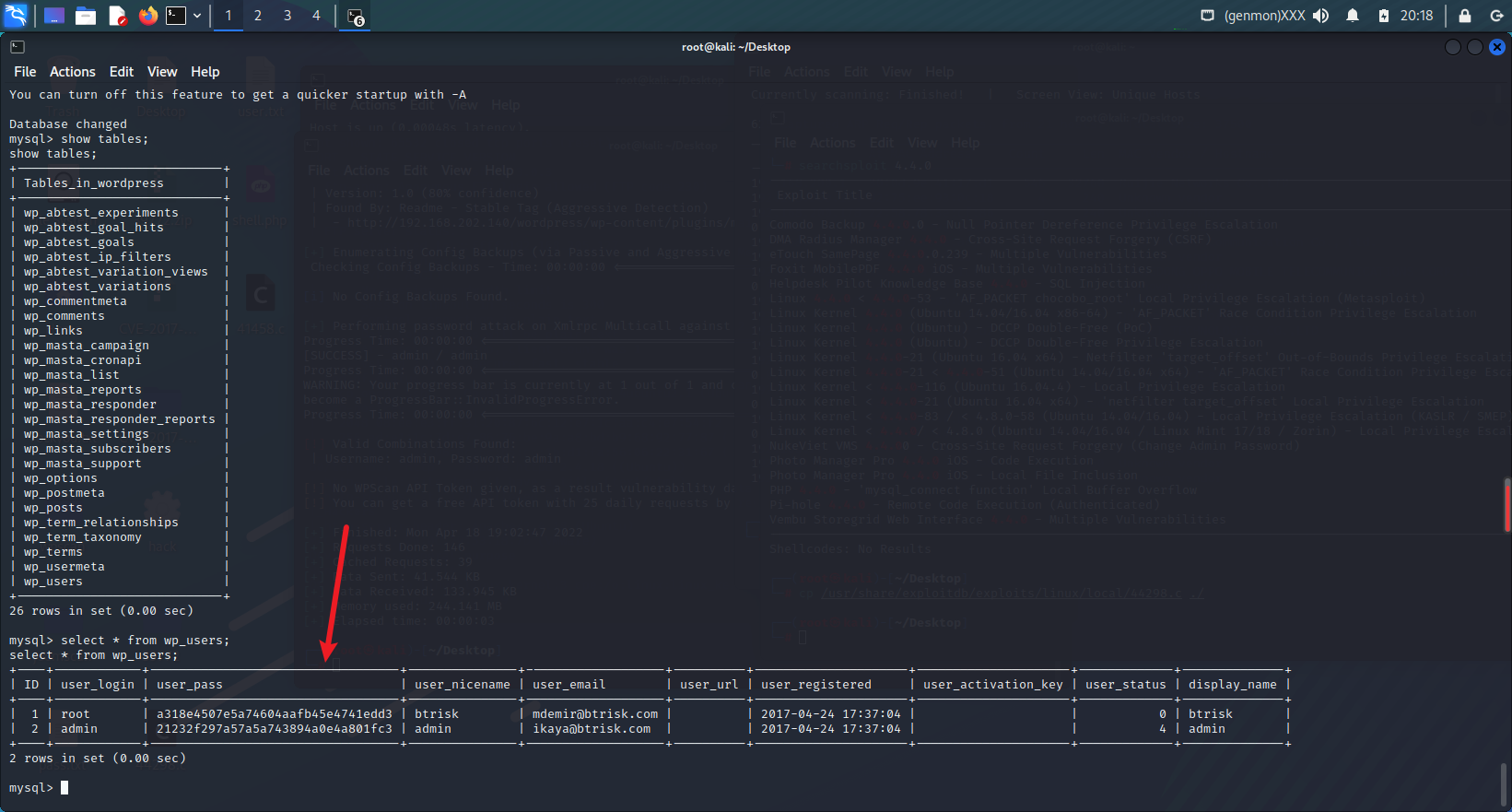Viewport: 1512px width, 812px height.
Task: Click the wp_abtest_ip_filters row
Action: (98, 257)
